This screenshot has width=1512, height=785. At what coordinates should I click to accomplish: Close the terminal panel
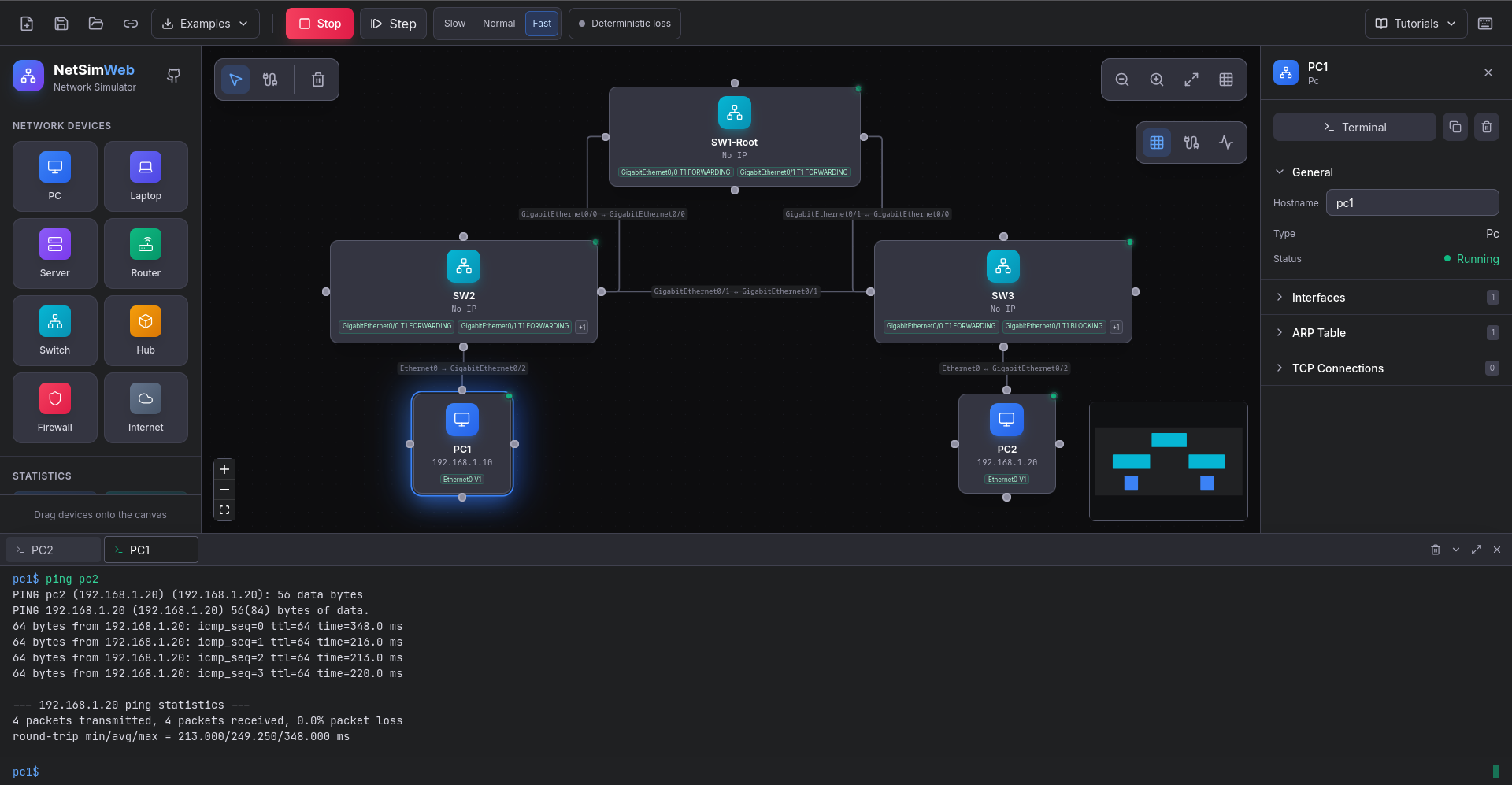tap(1497, 550)
